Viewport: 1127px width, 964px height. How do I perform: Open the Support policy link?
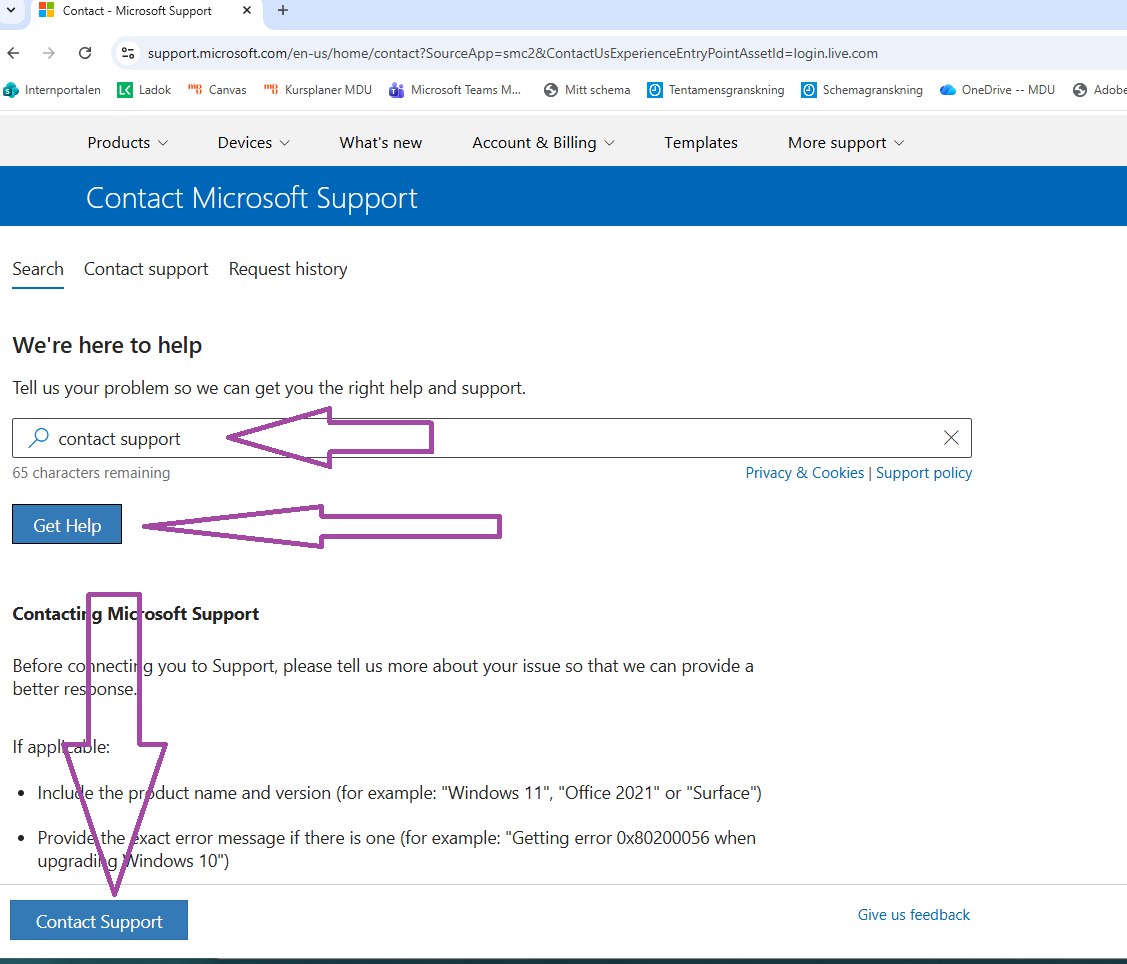pyautogui.click(x=924, y=473)
